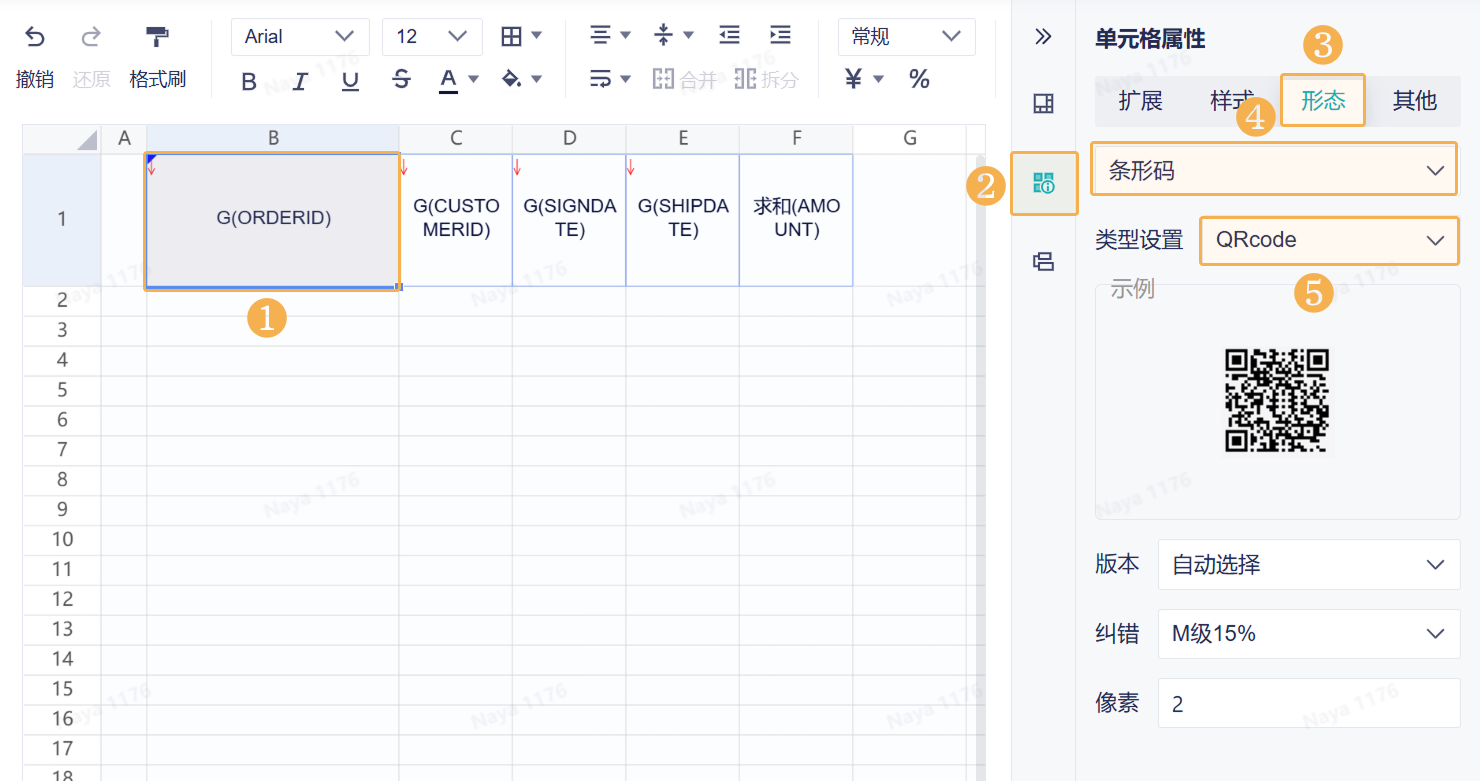The width and height of the screenshot is (1480, 781).
Task: Click the merge cells button
Action: pos(684,80)
